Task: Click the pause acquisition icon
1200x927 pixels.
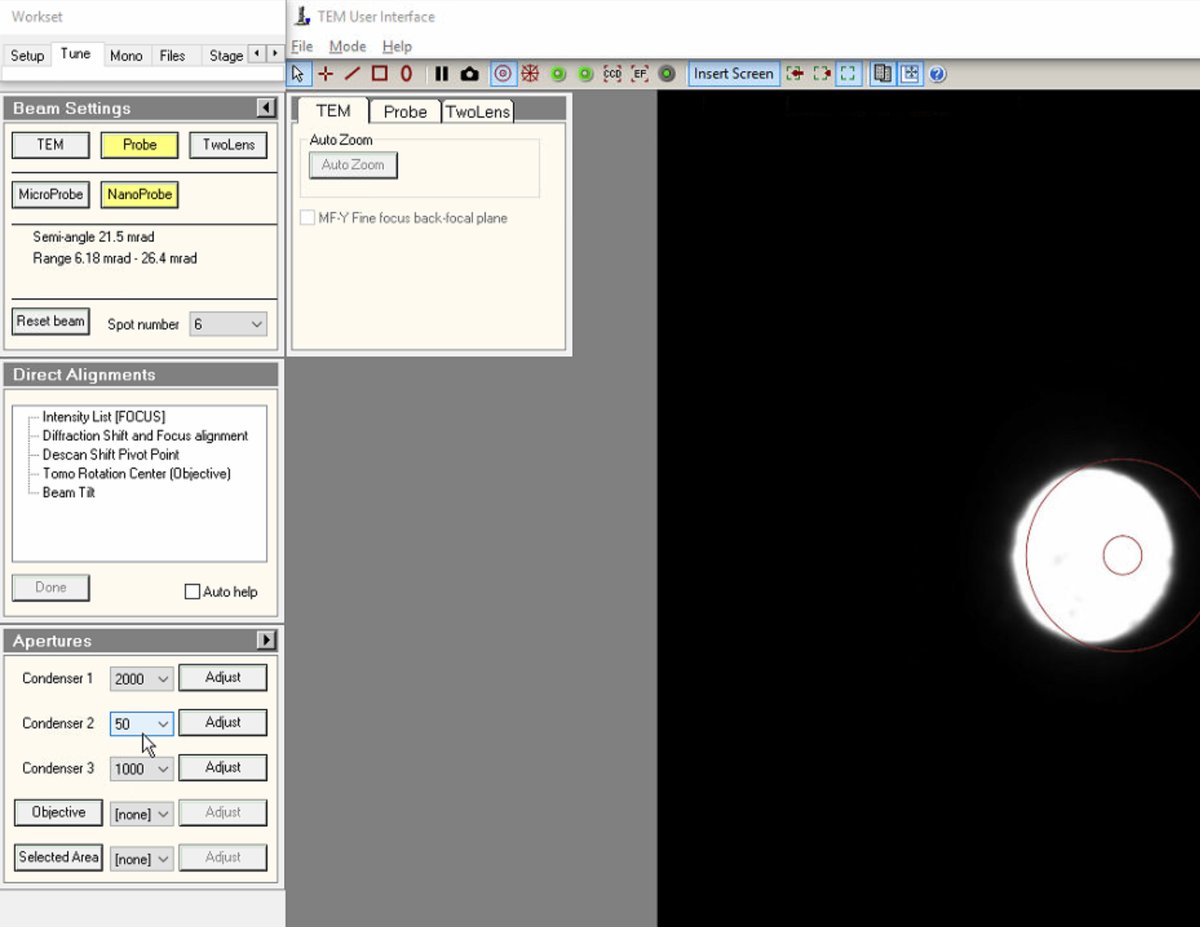Action: click(441, 73)
